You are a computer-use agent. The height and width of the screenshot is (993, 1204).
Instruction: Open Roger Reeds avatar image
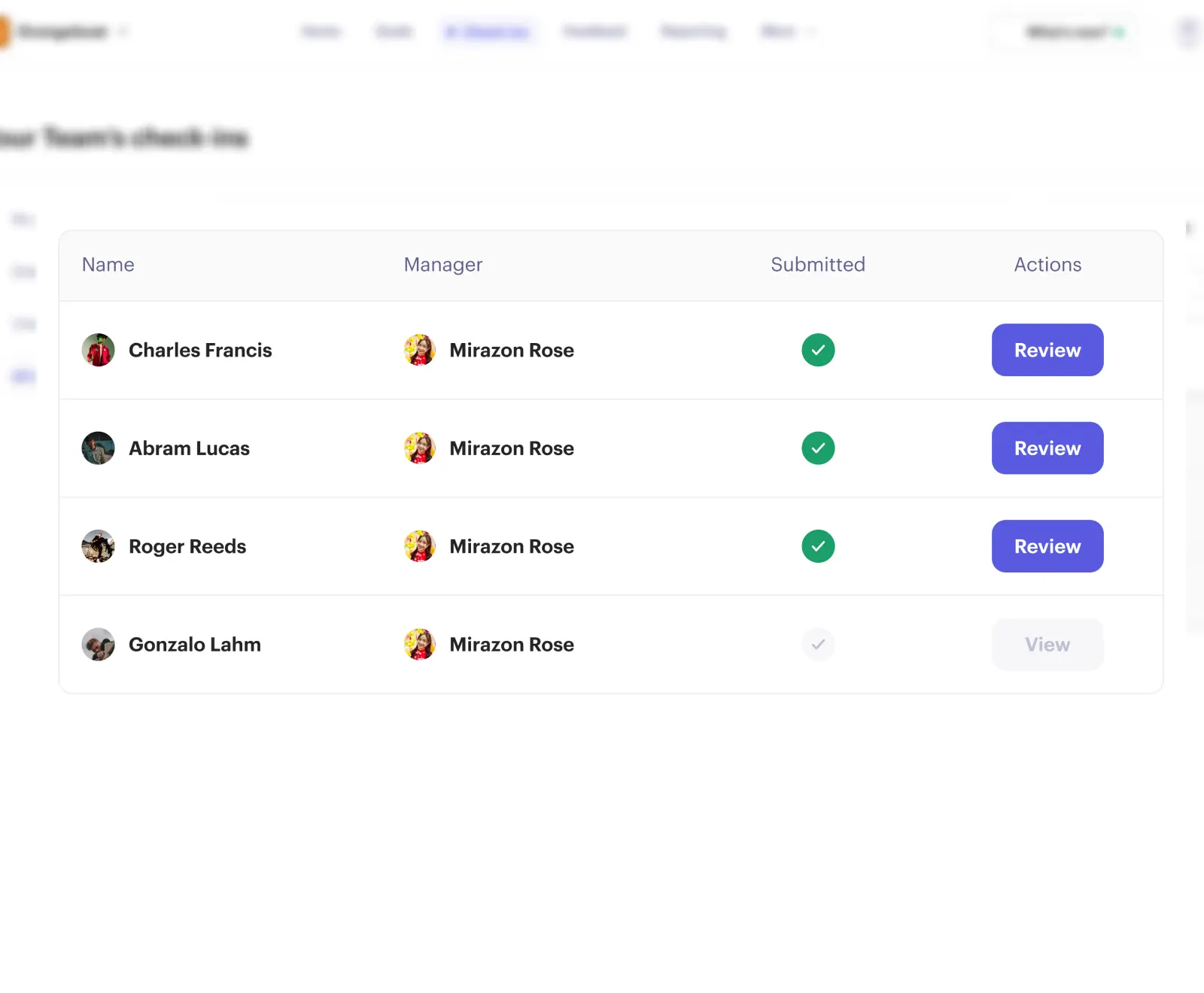click(x=98, y=546)
